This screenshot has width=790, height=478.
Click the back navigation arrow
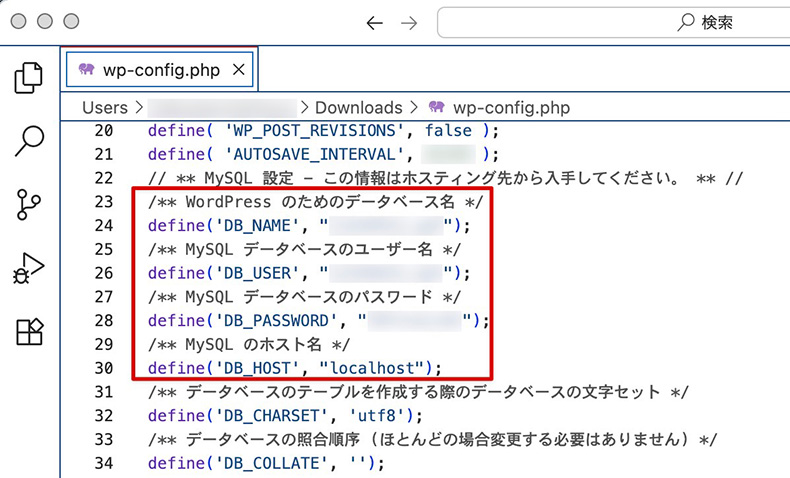point(374,23)
